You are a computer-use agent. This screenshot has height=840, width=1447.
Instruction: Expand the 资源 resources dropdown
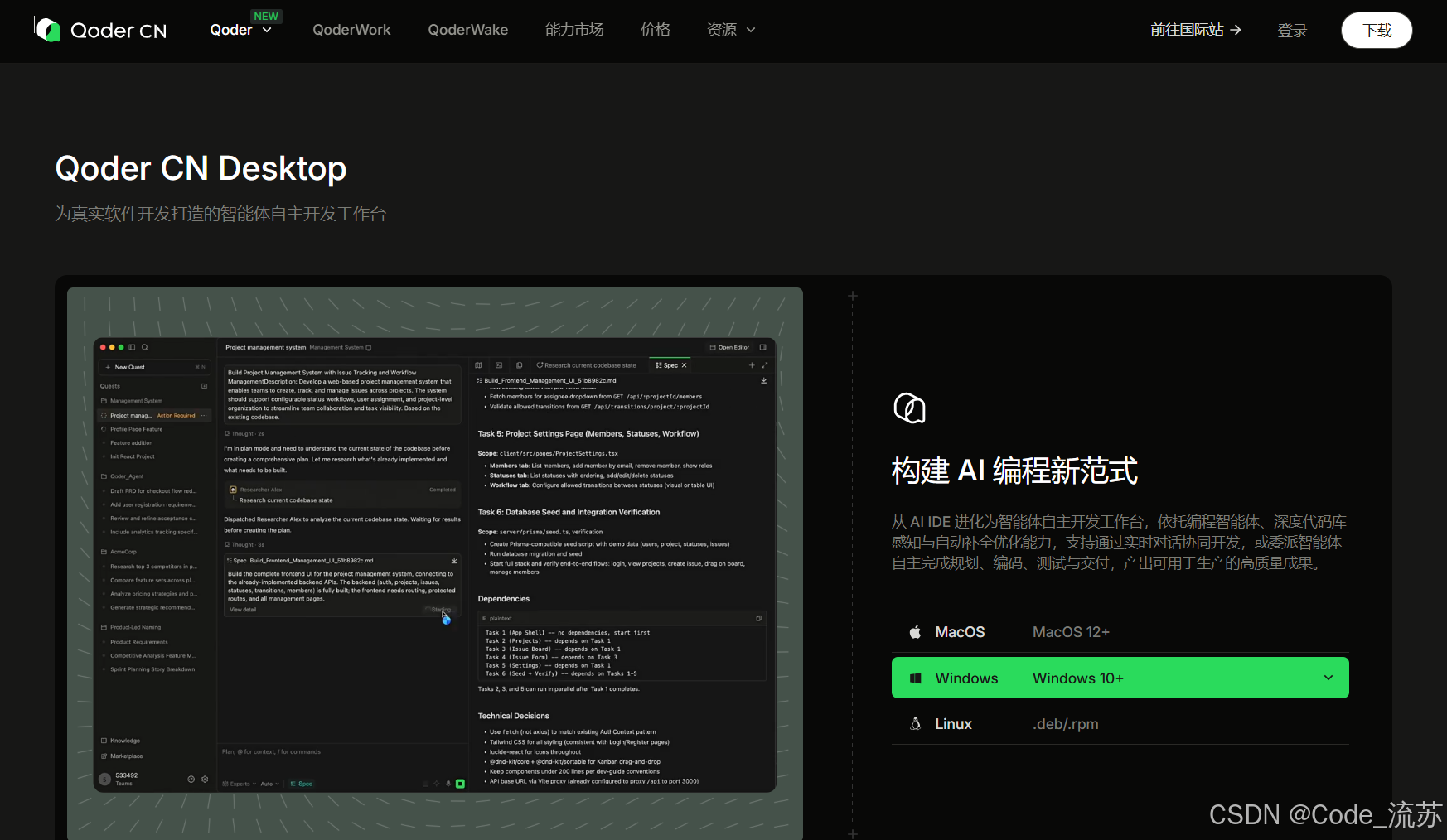pyautogui.click(x=731, y=30)
